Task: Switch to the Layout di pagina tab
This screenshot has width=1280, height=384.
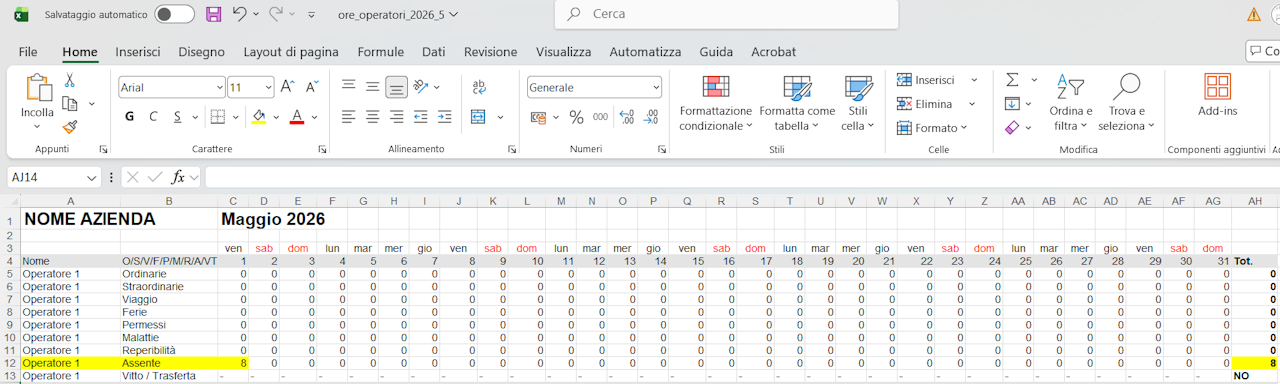Action: click(x=291, y=52)
